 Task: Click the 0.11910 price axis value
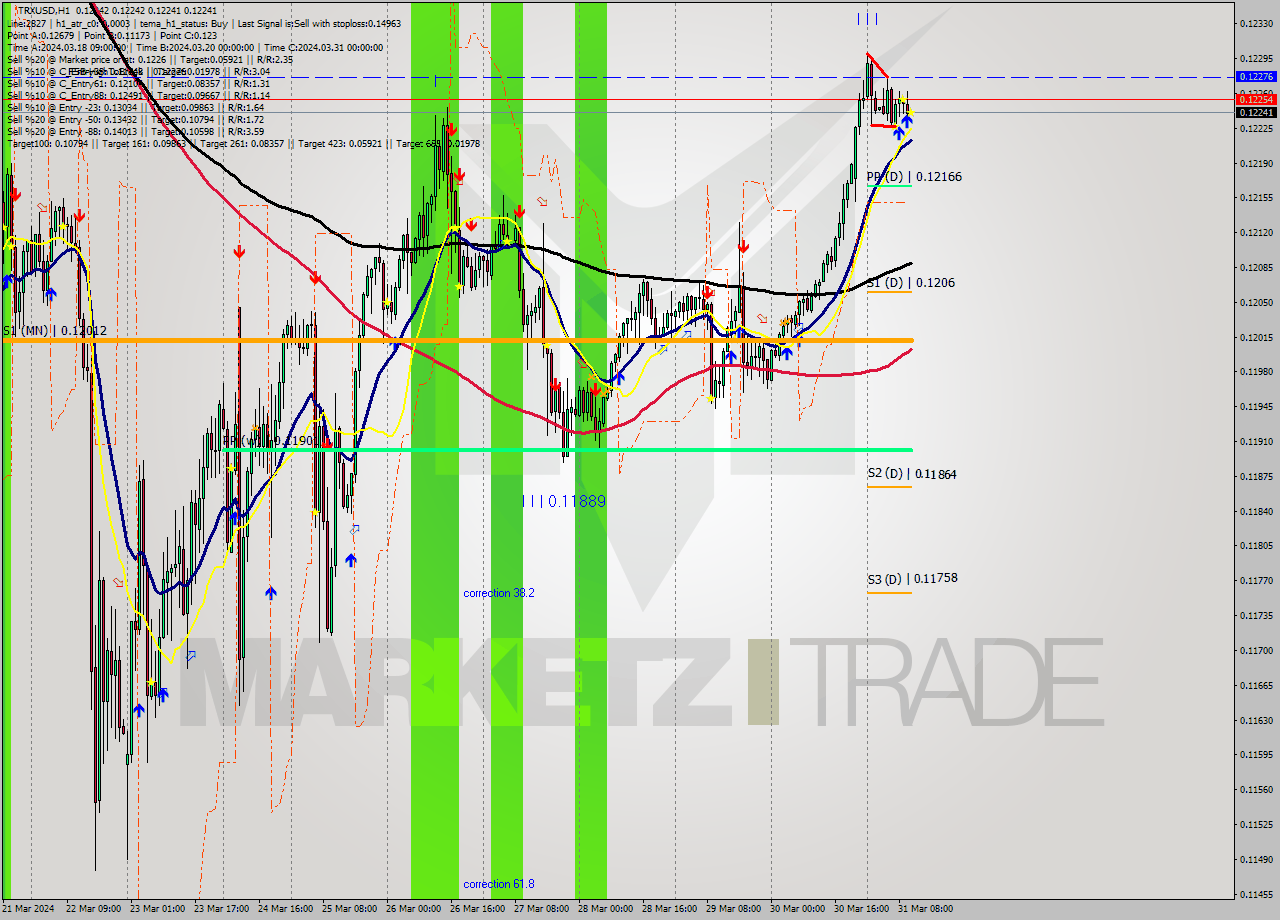point(1255,441)
